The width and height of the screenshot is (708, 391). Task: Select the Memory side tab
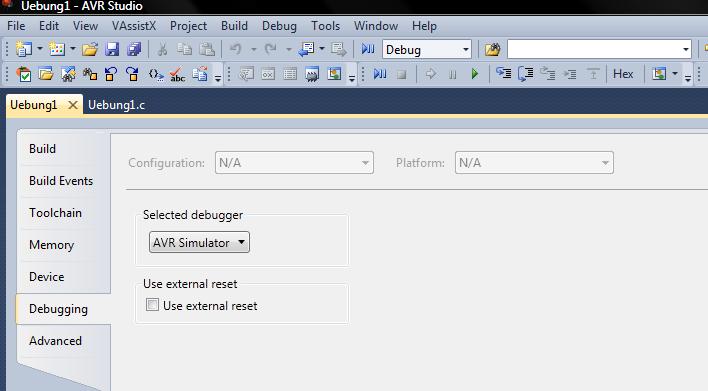[51, 245]
